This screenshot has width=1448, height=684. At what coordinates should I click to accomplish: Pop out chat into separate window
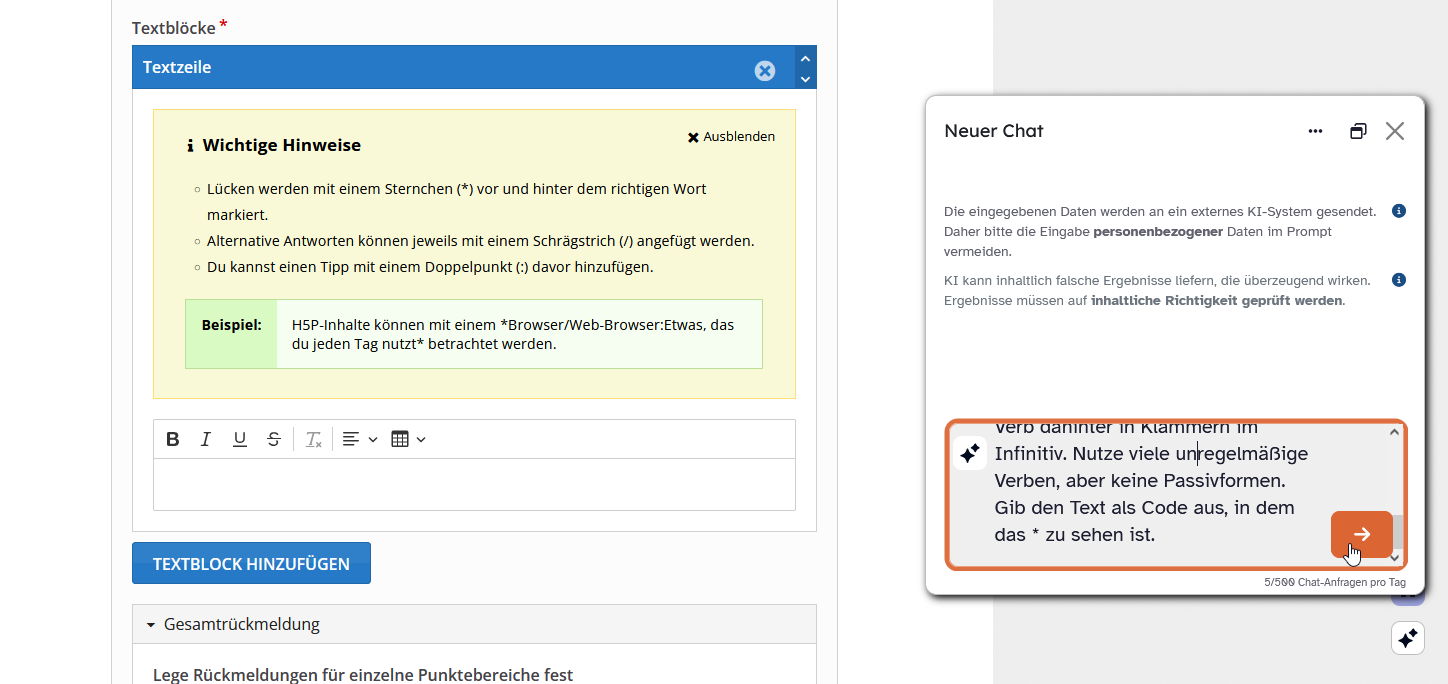(1357, 131)
